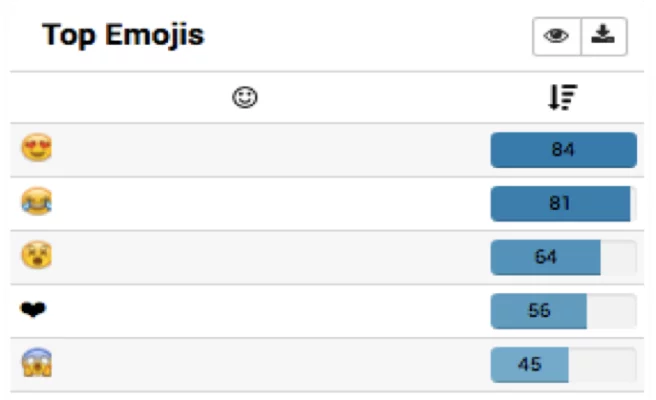Click the bar showing 64
The image size is (656, 400).
click(546, 257)
